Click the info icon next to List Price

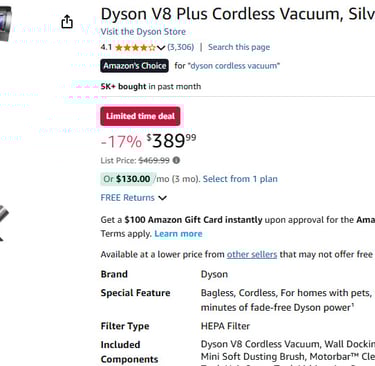tap(176, 160)
